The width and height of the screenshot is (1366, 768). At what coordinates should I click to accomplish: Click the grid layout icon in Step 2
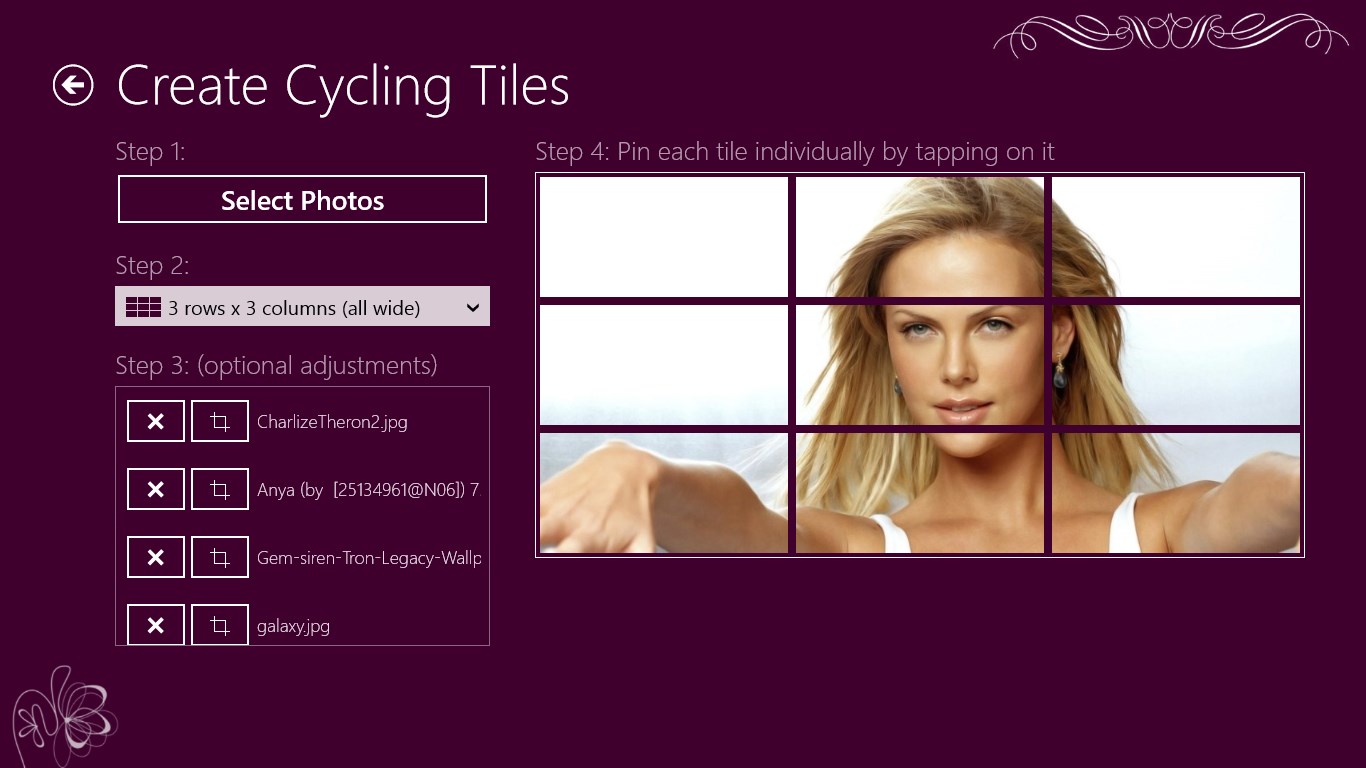click(x=143, y=306)
